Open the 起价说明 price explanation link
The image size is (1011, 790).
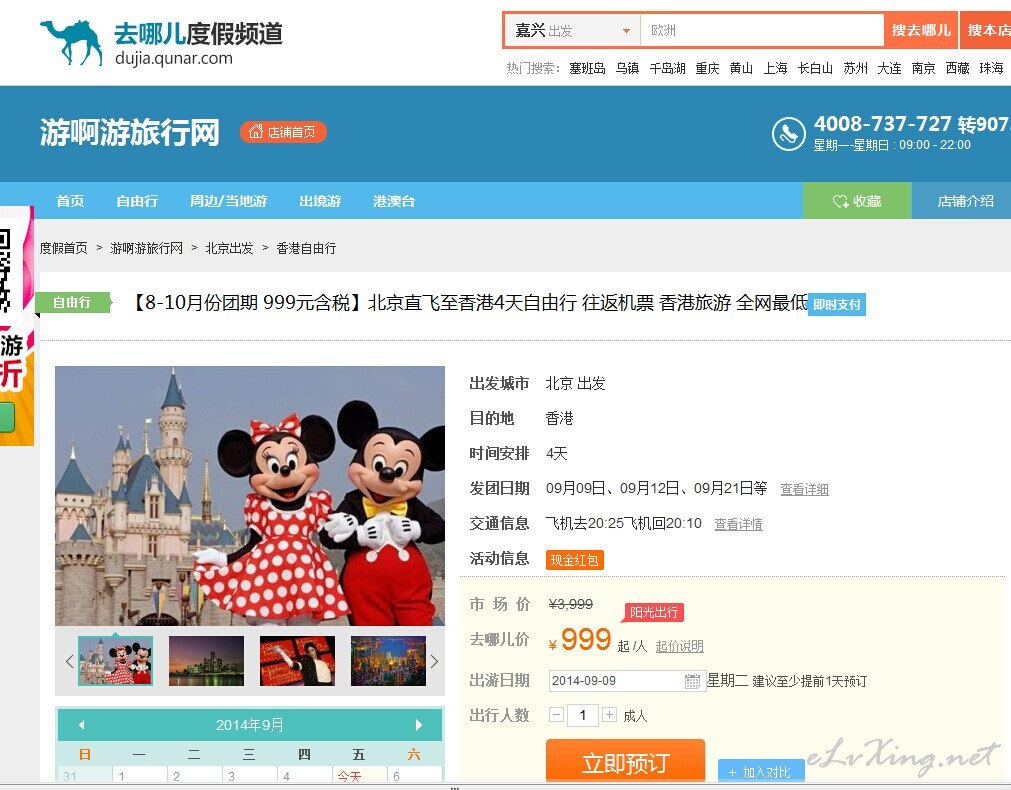point(680,646)
